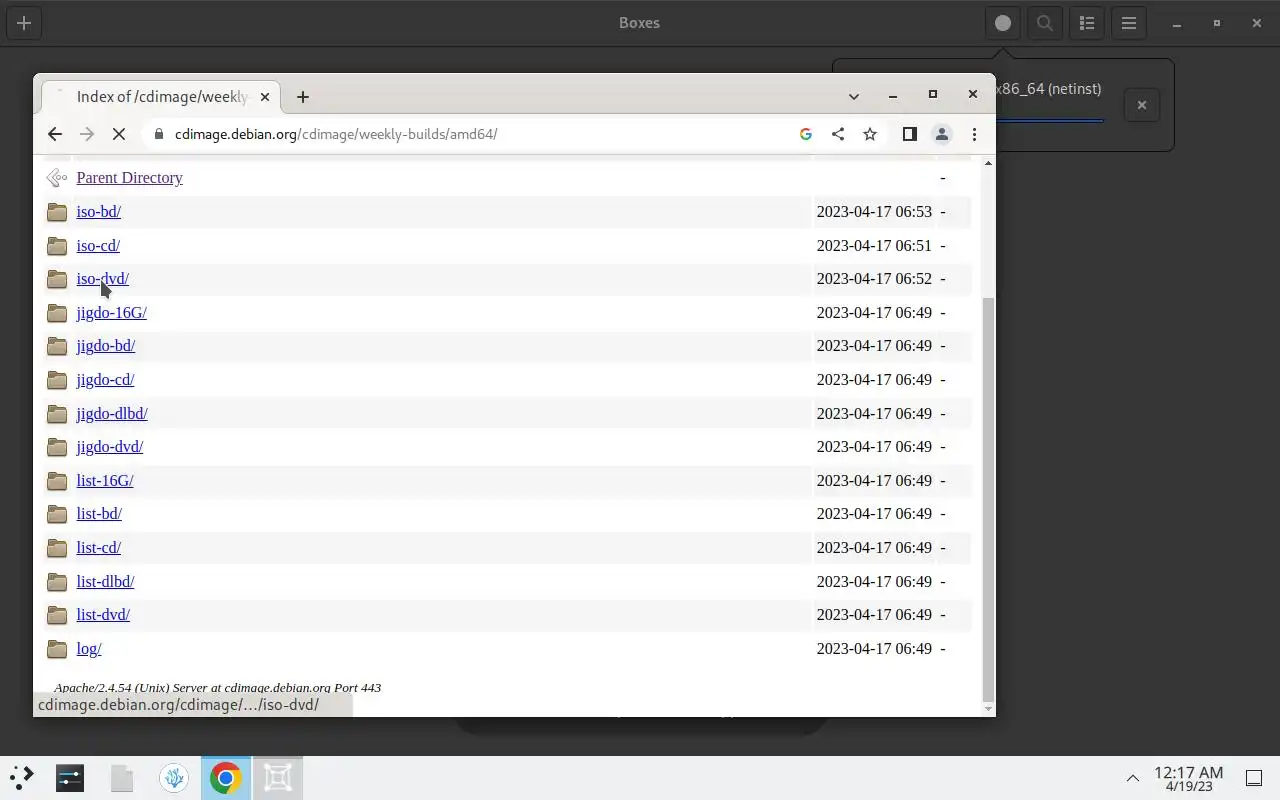This screenshot has width=1280, height=800.
Task: Open the file manager from the taskbar
Action: tap(122, 777)
